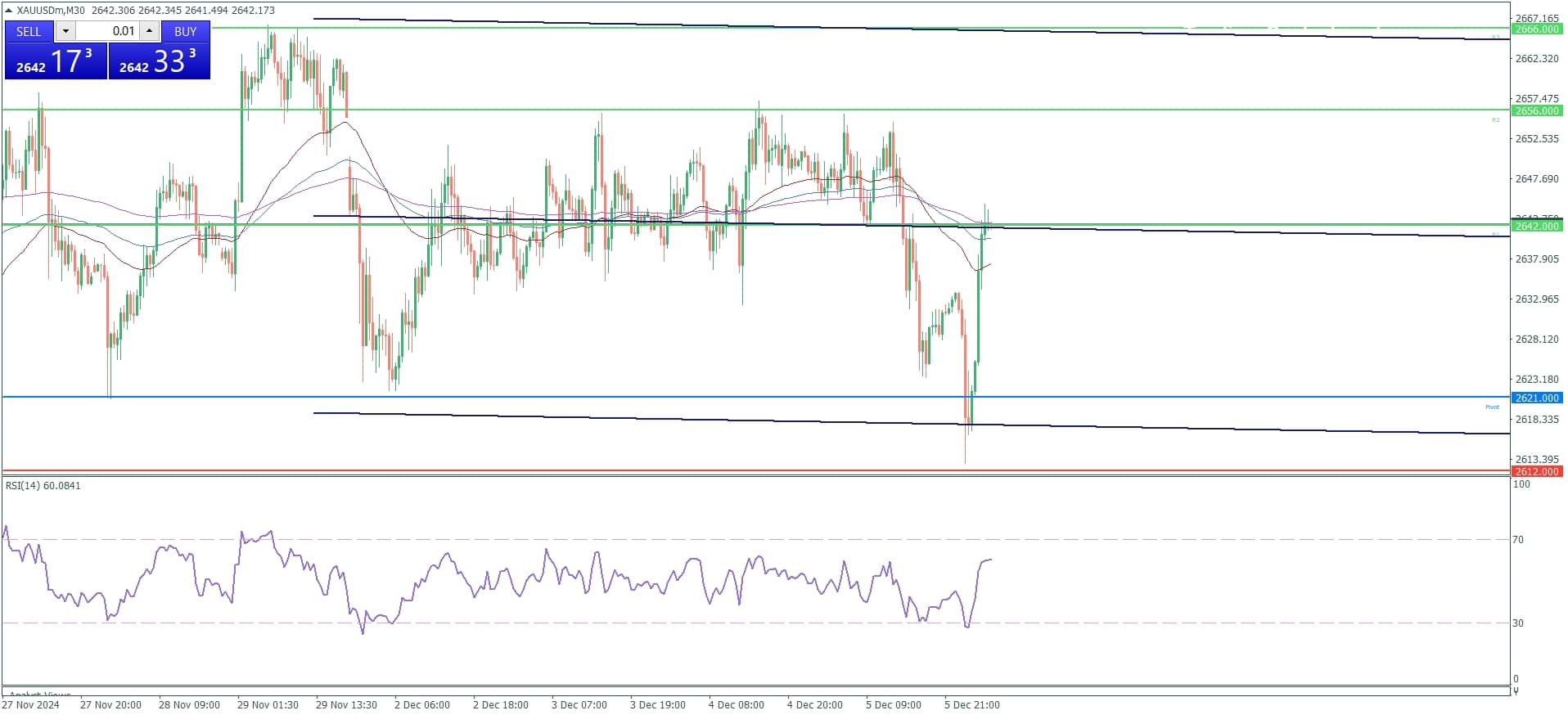Click the 5 Dec 09:00 time label
Screen dimensions: 1568x715
click(x=893, y=704)
